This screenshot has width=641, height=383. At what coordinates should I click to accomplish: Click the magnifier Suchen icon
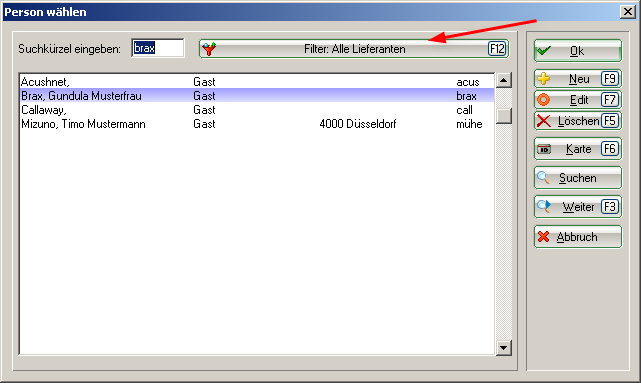543,177
